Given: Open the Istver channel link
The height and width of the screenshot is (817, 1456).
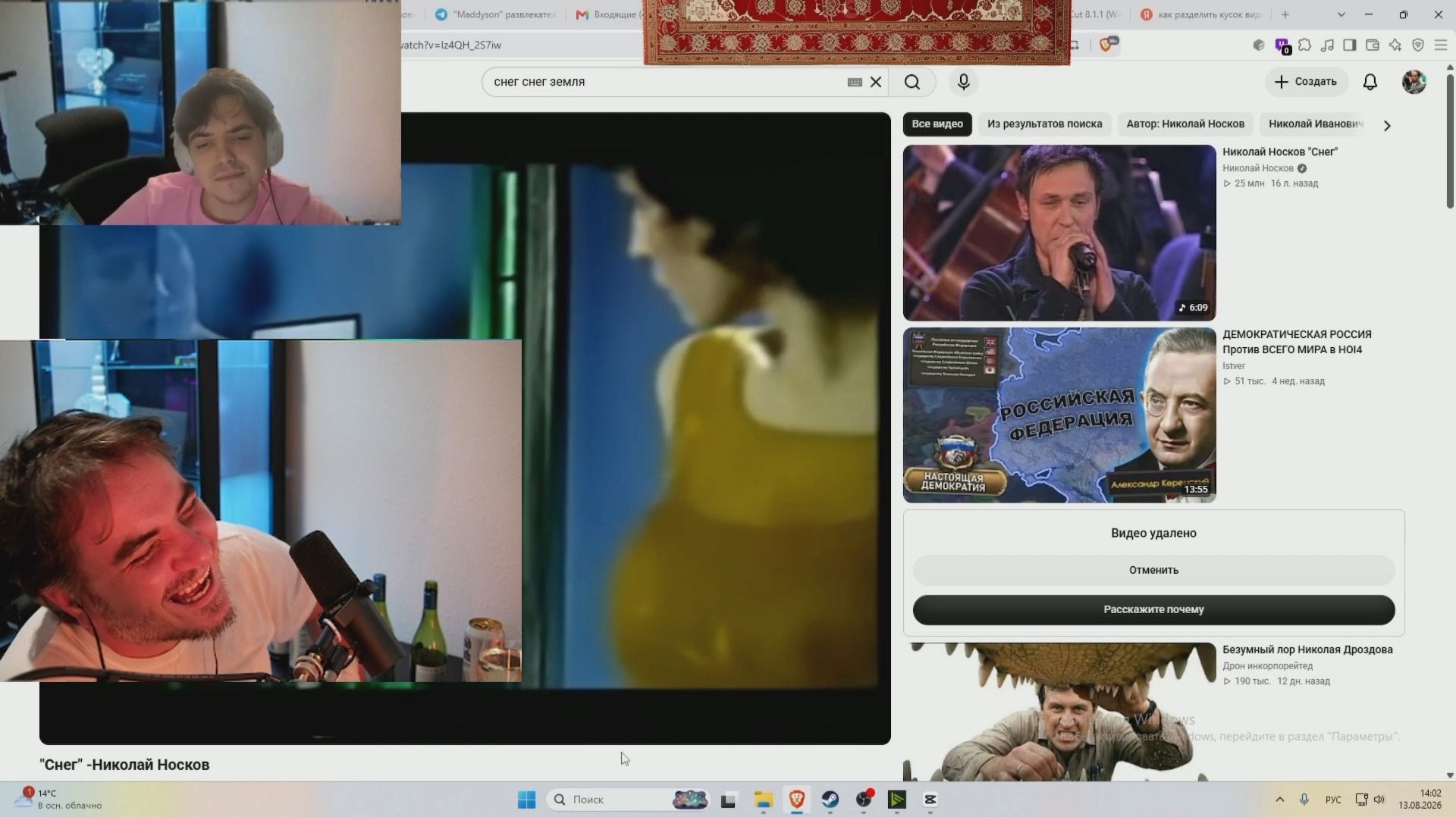Looking at the screenshot, I should [1234, 366].
